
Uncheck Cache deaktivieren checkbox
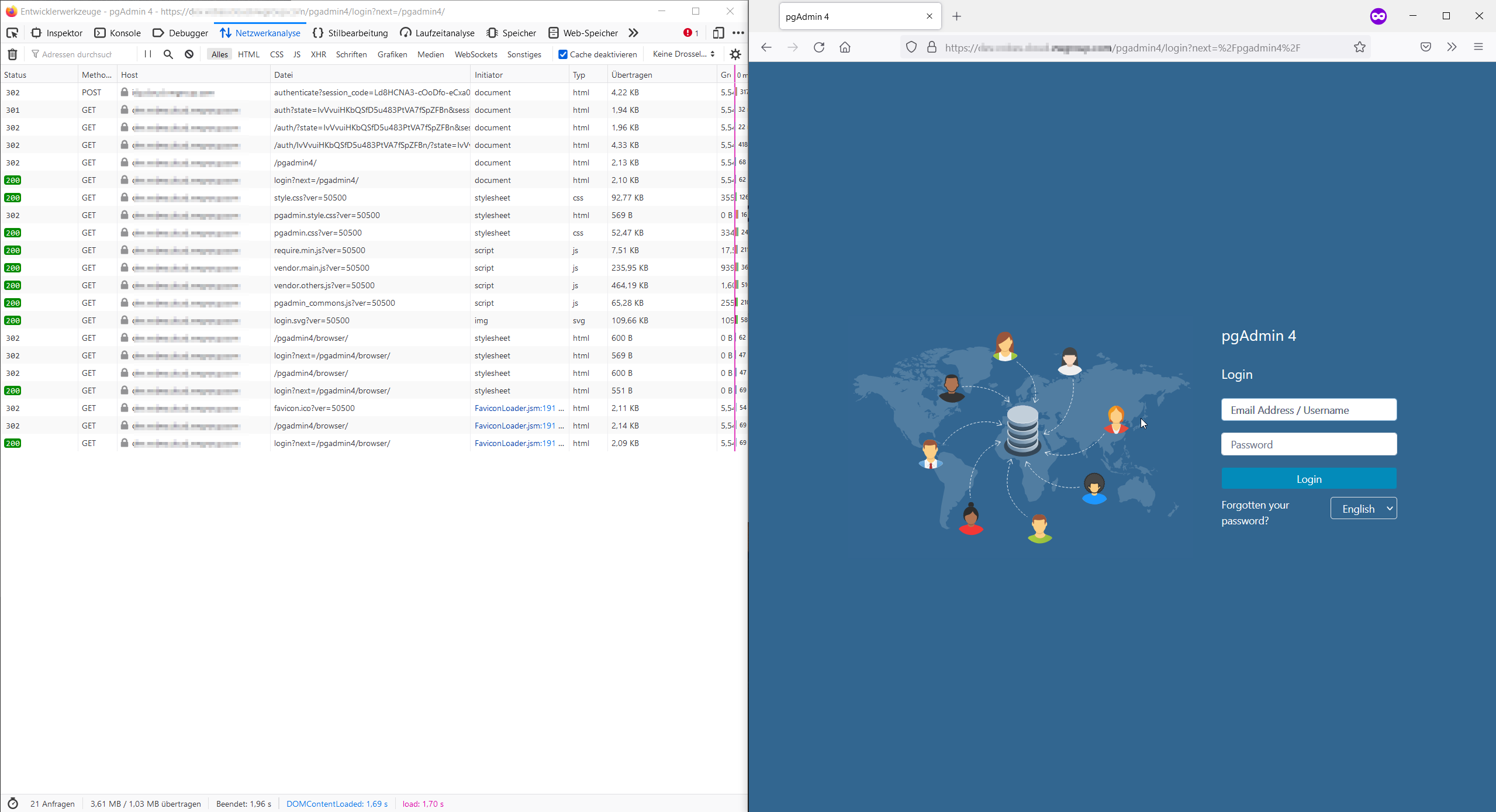[563, 54]
